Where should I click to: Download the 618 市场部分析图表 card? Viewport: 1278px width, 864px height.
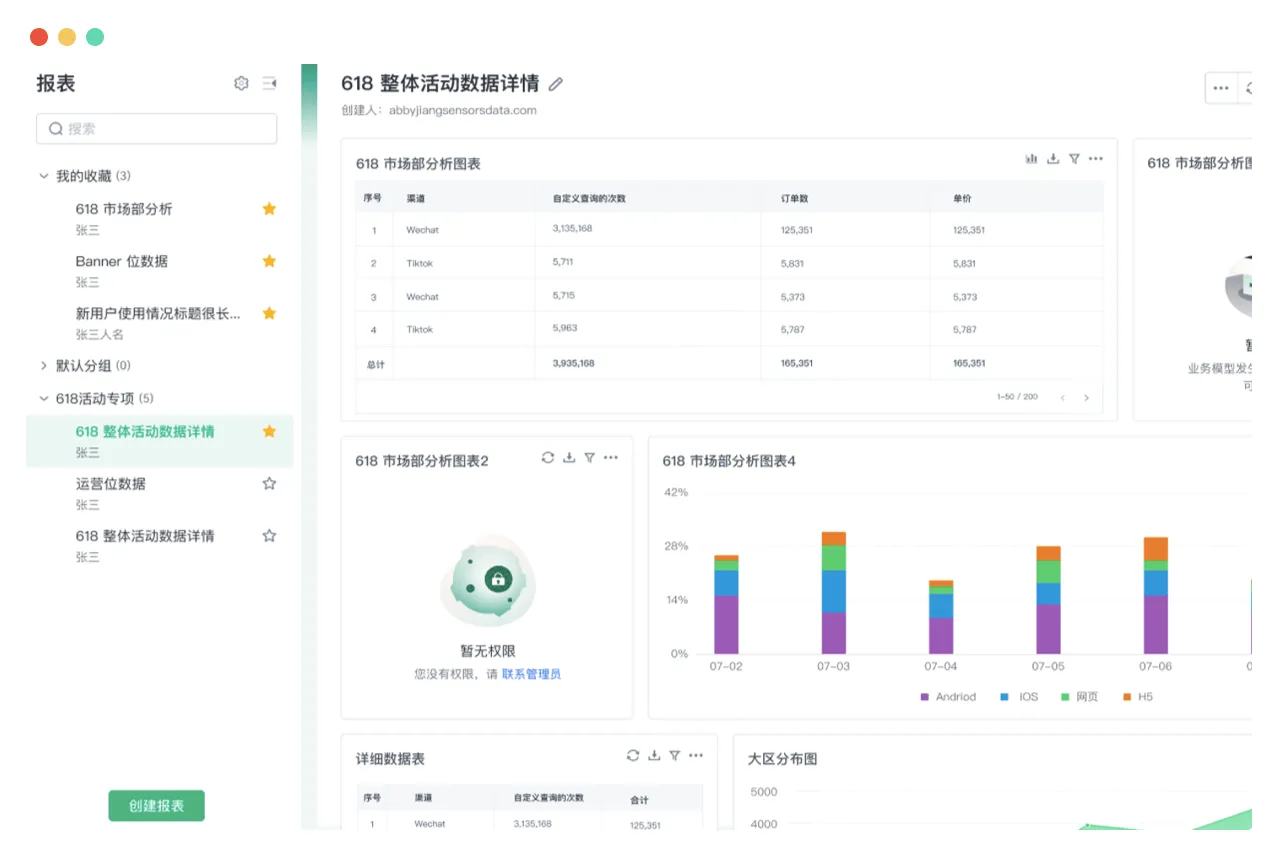coord(1053,159)
